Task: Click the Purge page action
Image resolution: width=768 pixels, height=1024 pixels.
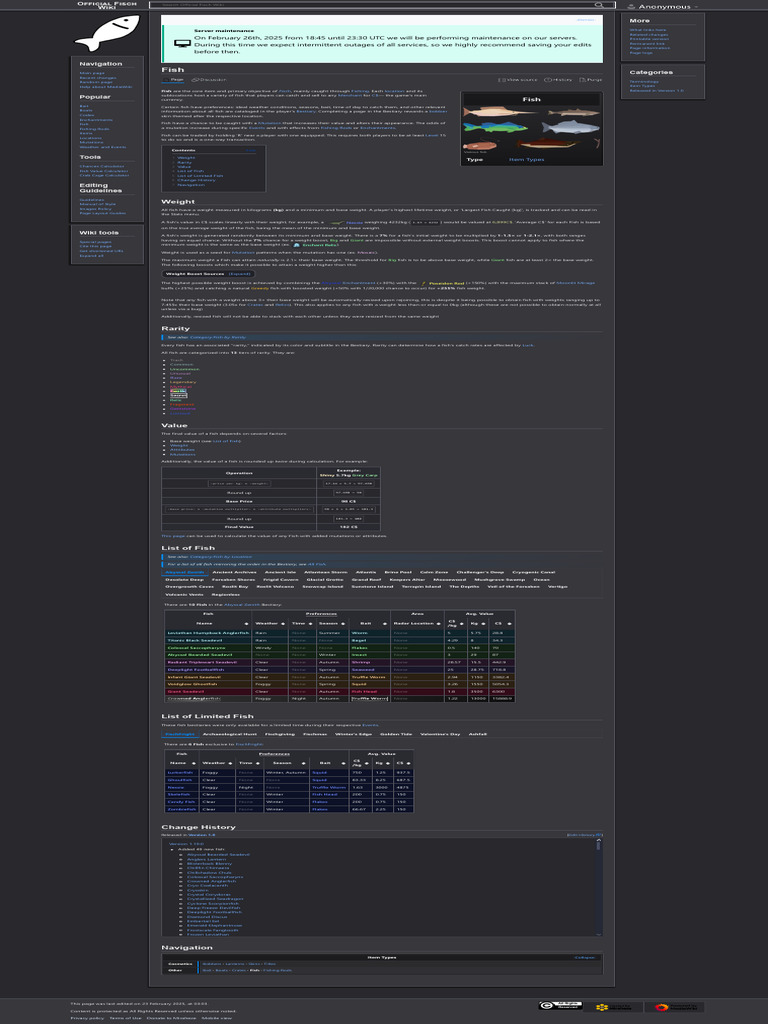Action: coord(592,79)
